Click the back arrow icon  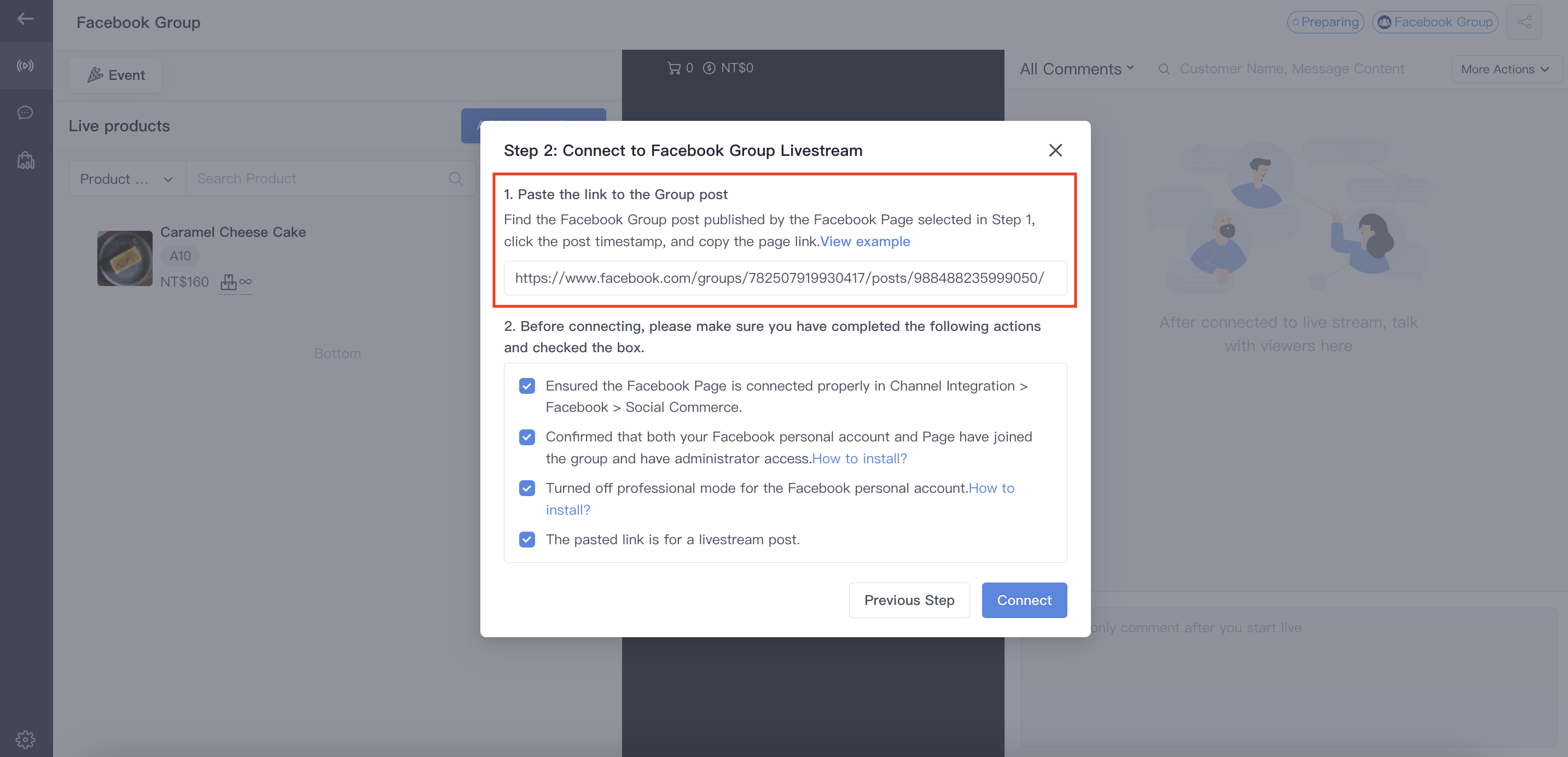click(25, 19)
